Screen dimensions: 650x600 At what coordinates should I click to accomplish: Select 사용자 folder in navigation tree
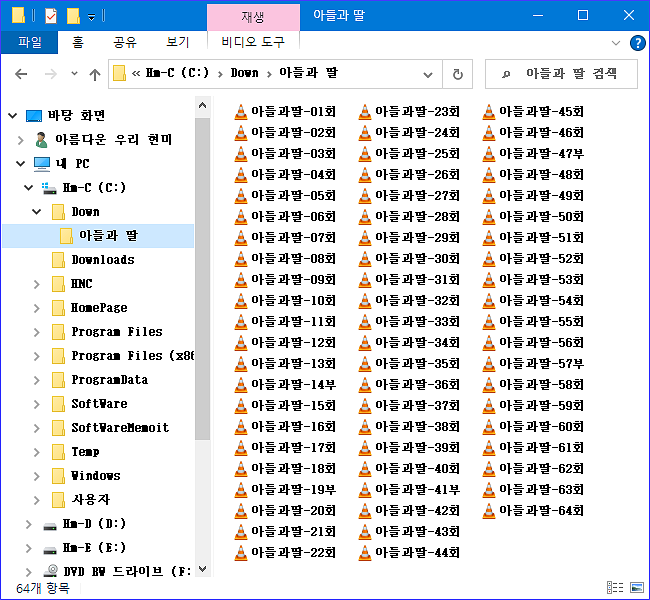pyautogui.click(x=91, y=499)
